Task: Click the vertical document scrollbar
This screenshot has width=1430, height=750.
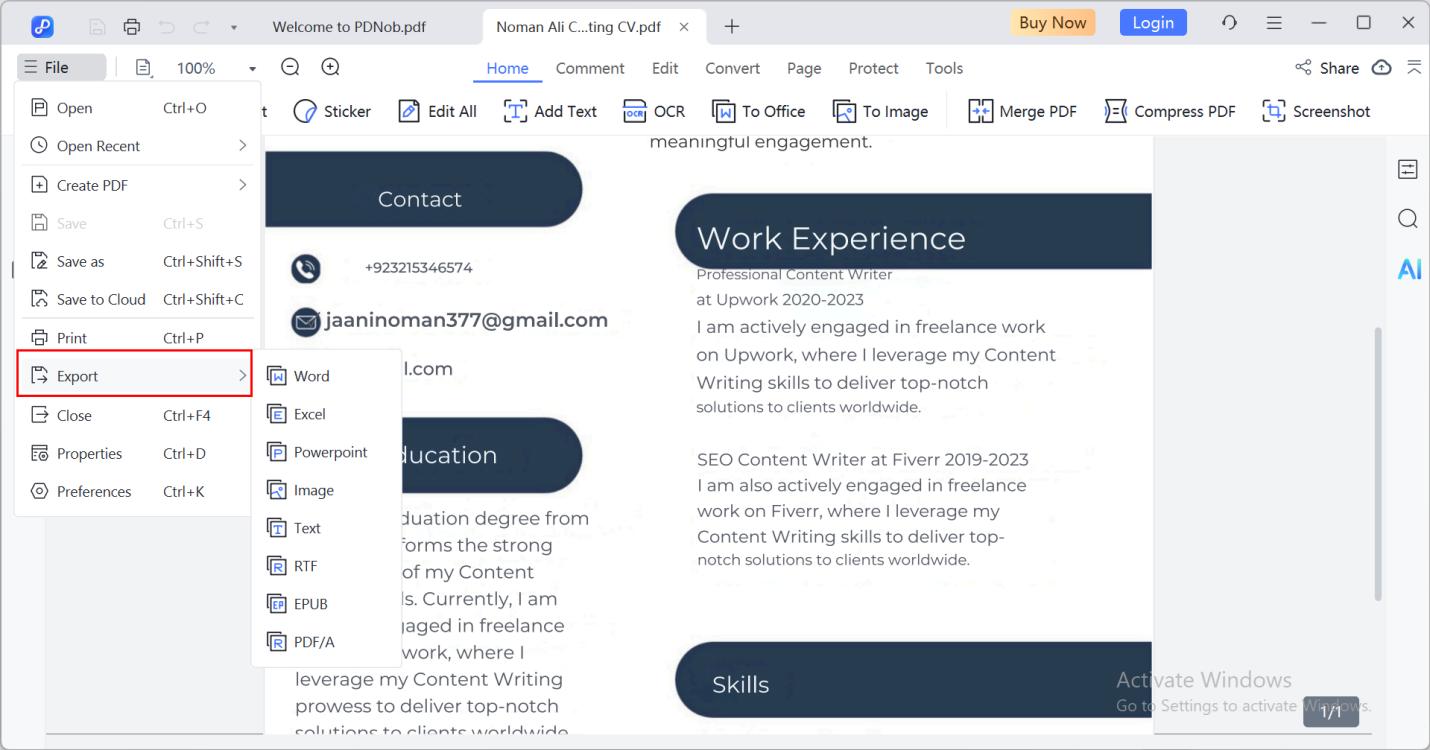Action: tap(1378, 463)
